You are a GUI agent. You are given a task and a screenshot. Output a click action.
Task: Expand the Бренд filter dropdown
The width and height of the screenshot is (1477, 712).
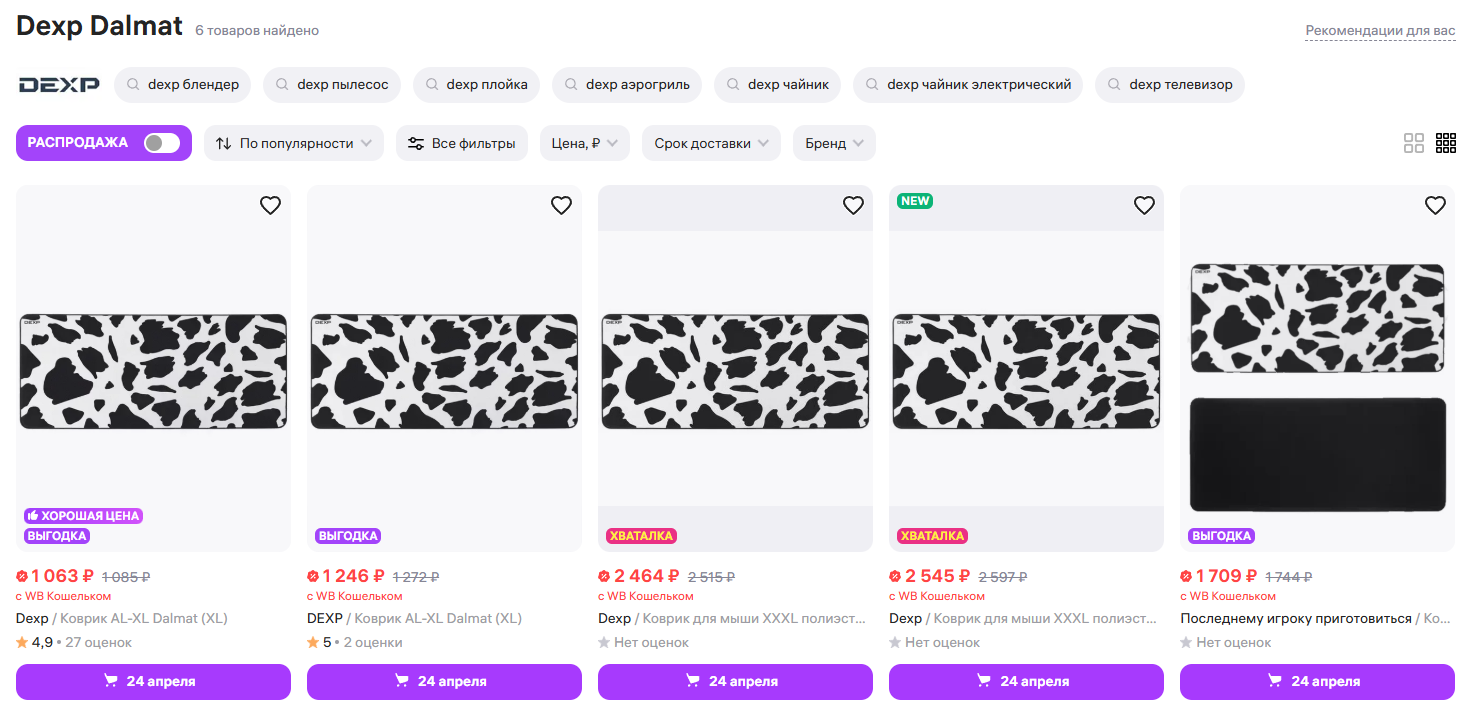coord(835,143)
